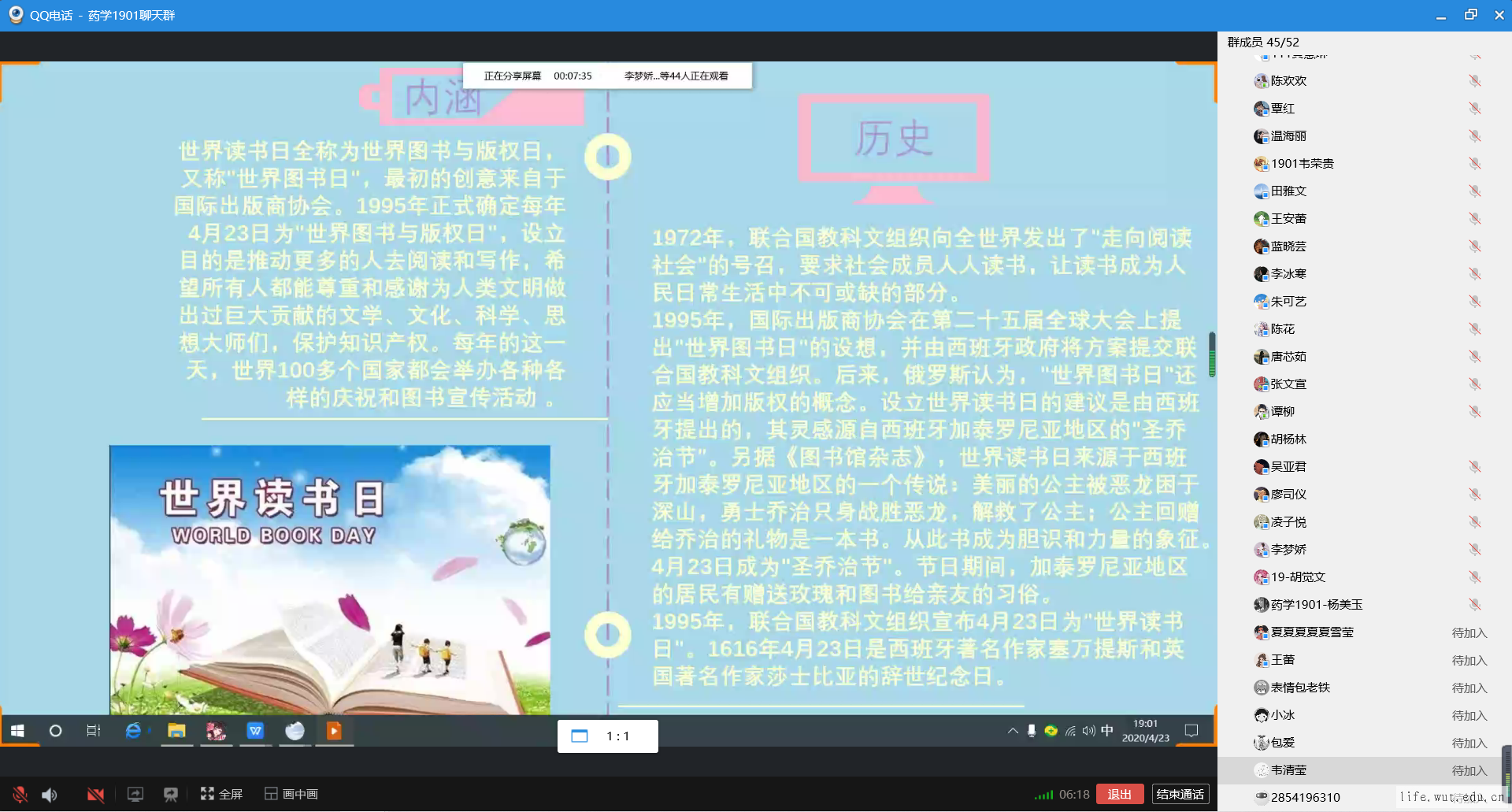This screenshot has height=812, width=1512.
Task: Click the avatar of 韦清莹
Action: [1261, 770]
